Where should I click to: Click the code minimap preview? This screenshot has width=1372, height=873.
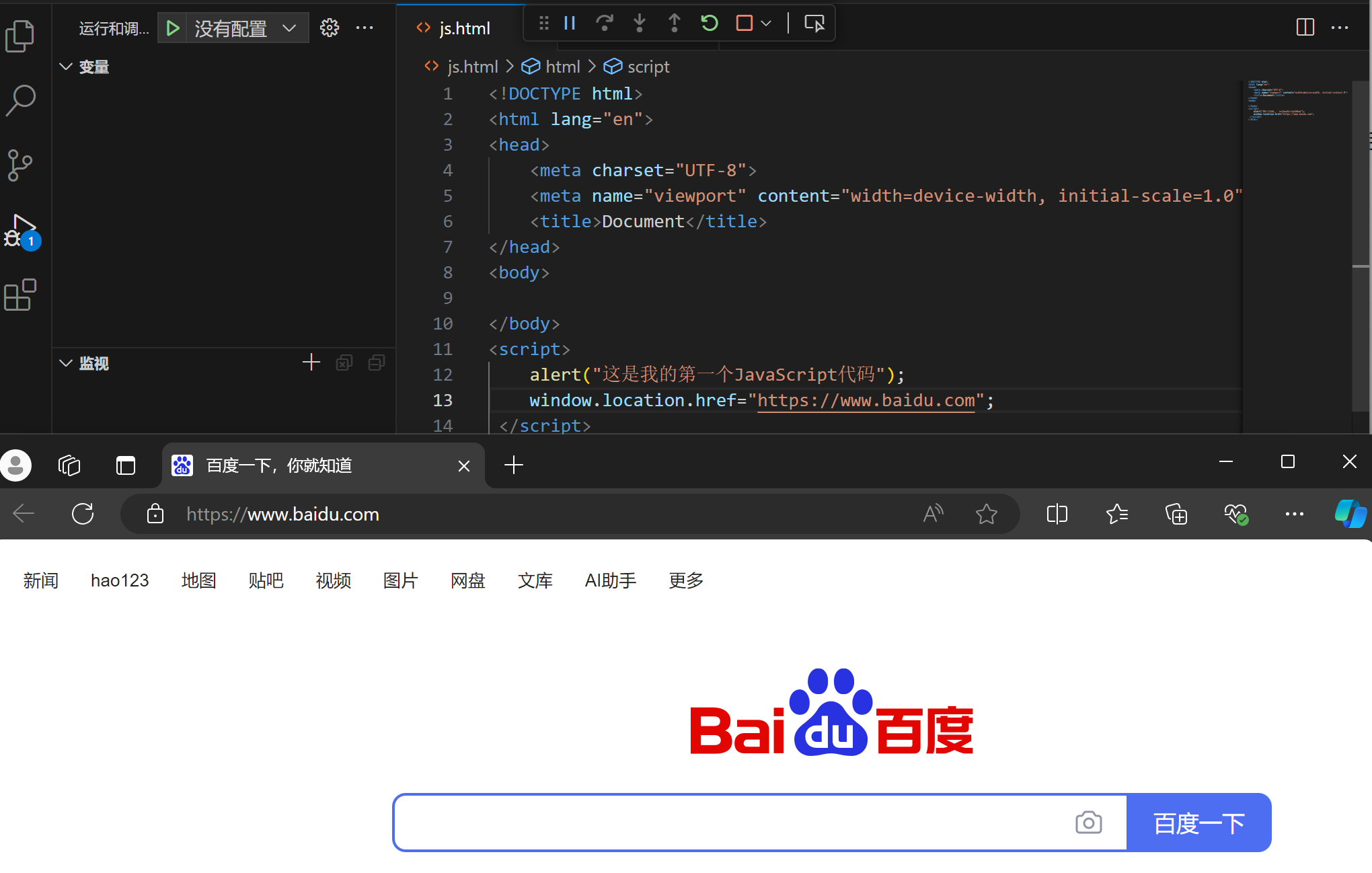click(x=1297, y=101)
